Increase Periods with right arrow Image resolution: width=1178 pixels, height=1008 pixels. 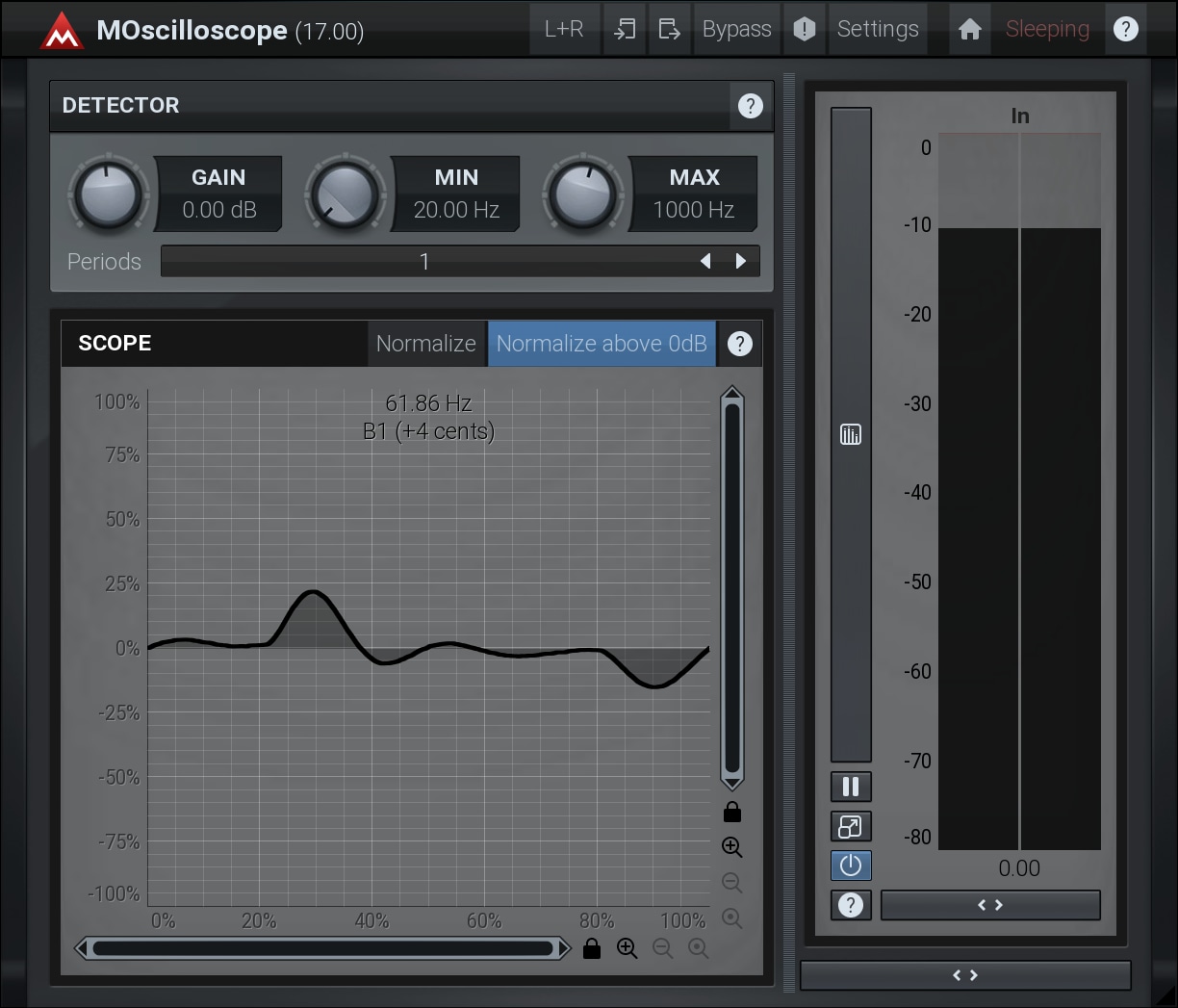point(741,261)
